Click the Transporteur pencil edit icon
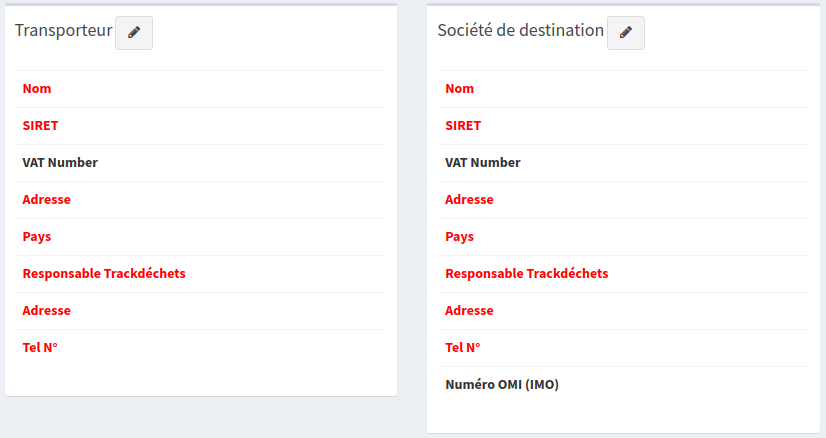The image size is (826, 438). coord(134,33)
